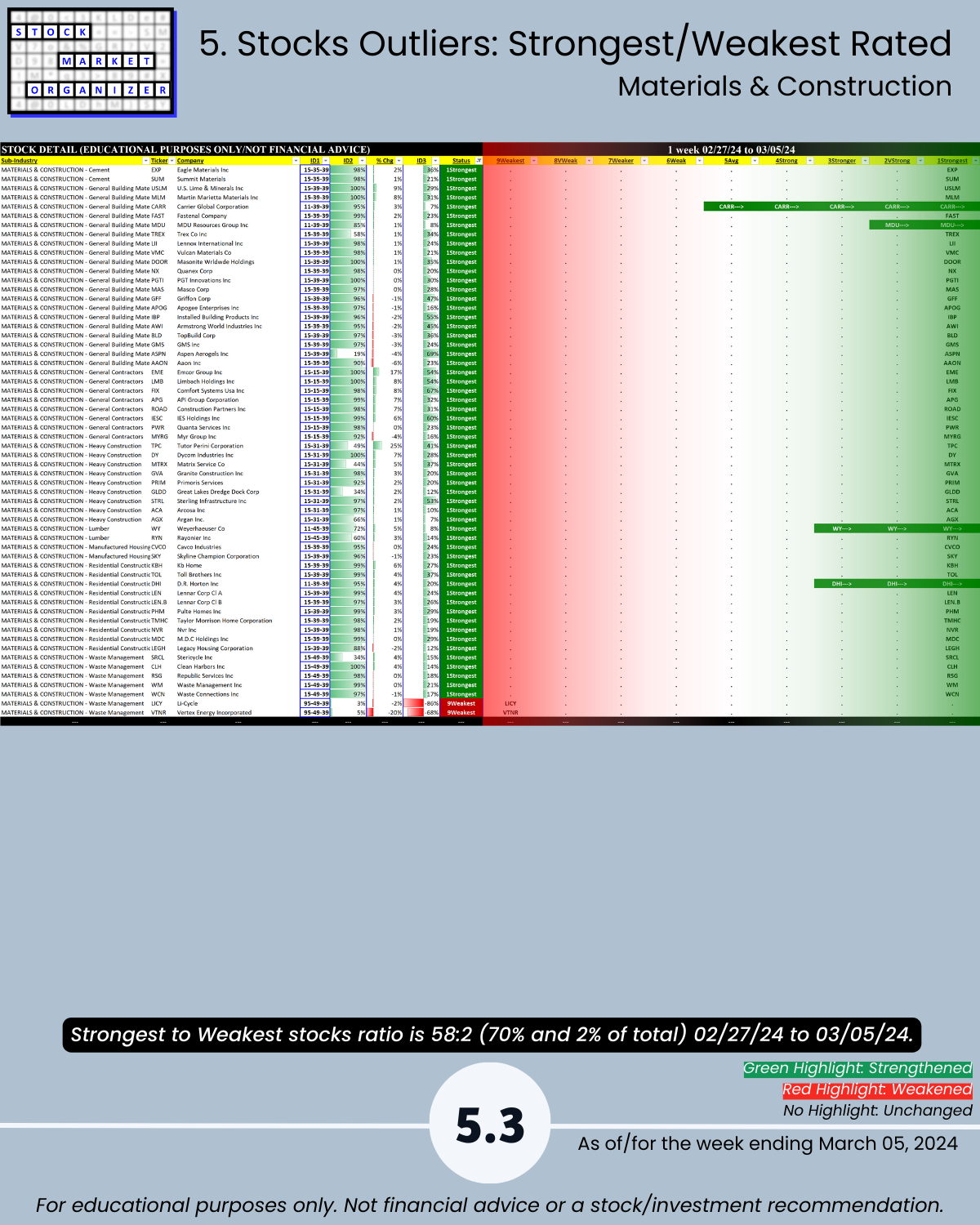Viewport: 980px width, 1225px height.
Task: Click the No Highlight: Unchanged legend label
Action: [x=878, y=1111]
